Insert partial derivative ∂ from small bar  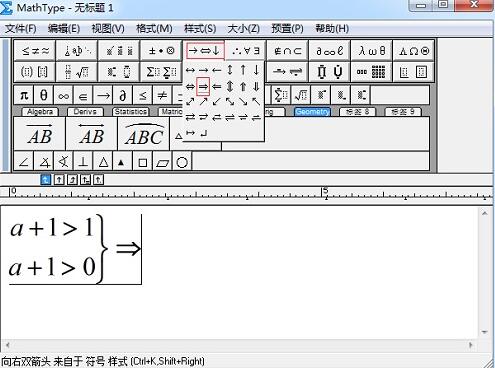(x=123, y=96)
